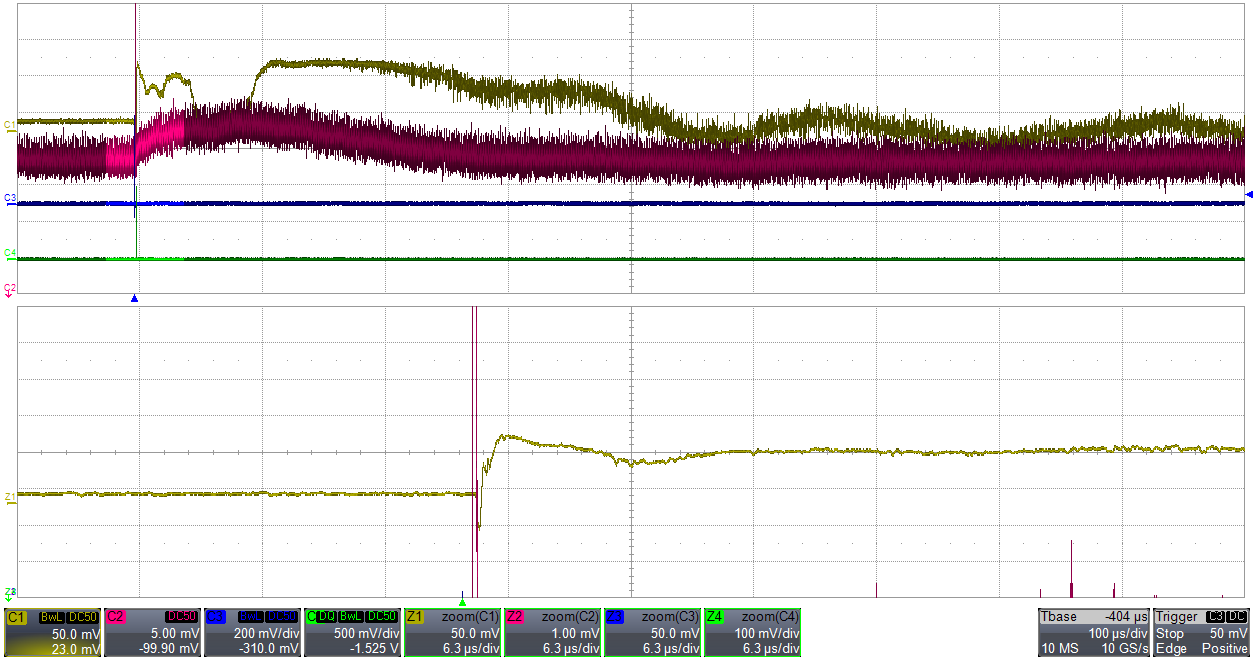The height and width of the screenshot is (658, 1255).
Task: Click the C3 source badge in the Trigger box
Action: coord(1215,617)
